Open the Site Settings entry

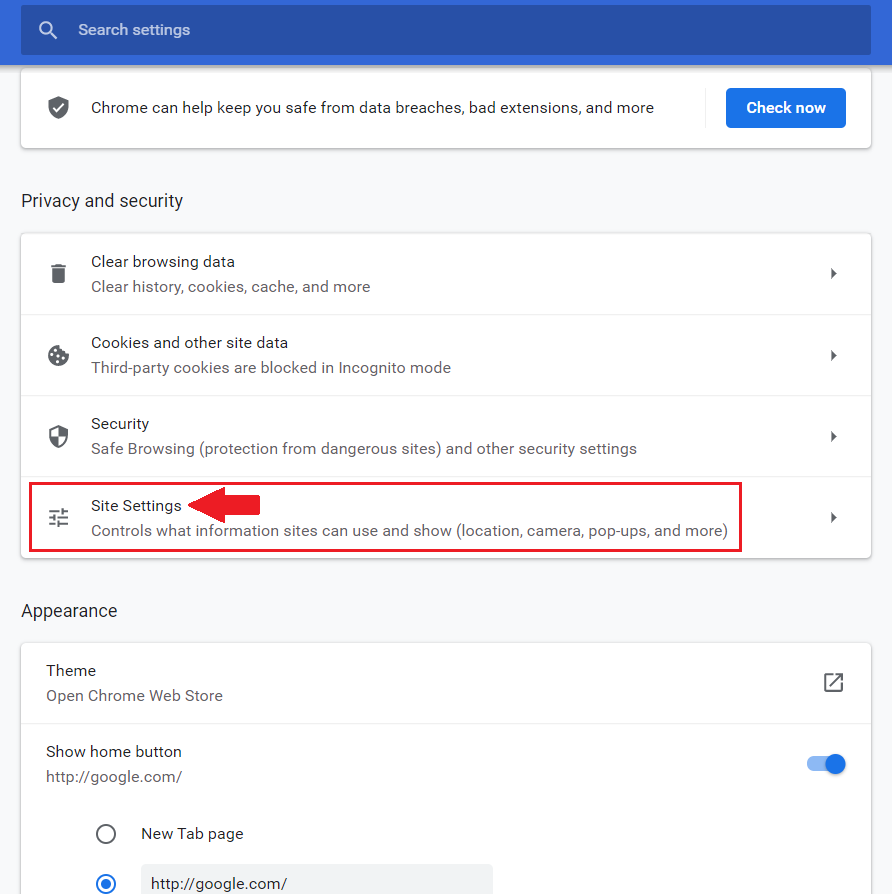446,518
